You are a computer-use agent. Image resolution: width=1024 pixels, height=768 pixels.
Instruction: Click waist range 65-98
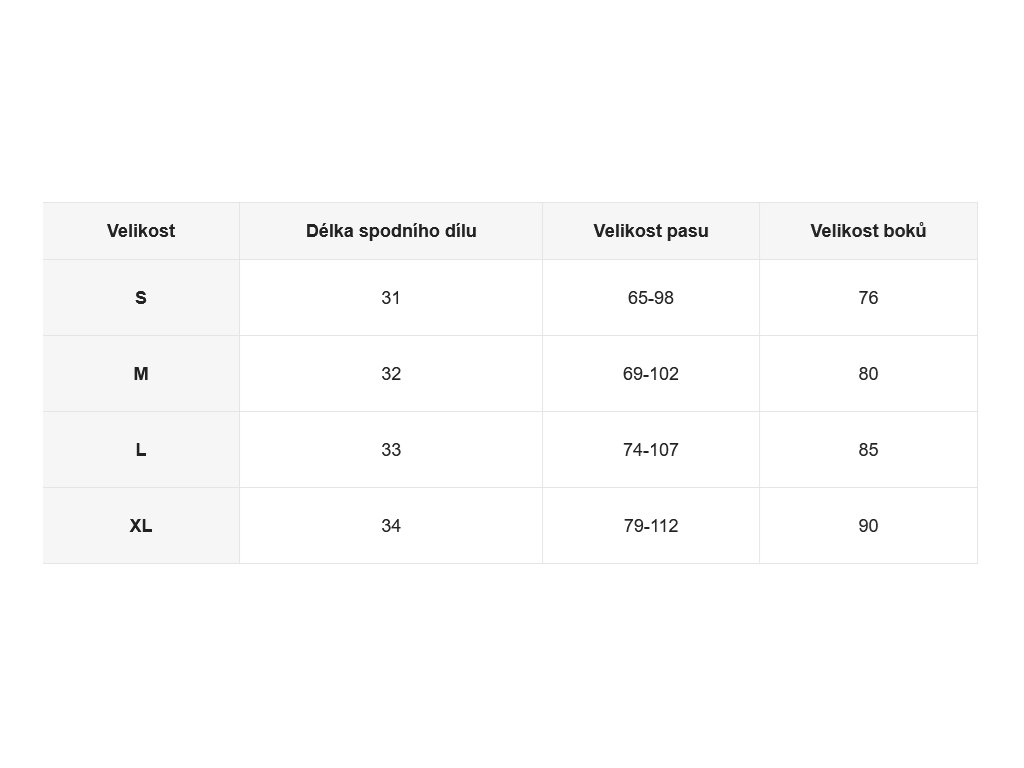point(651,298)
